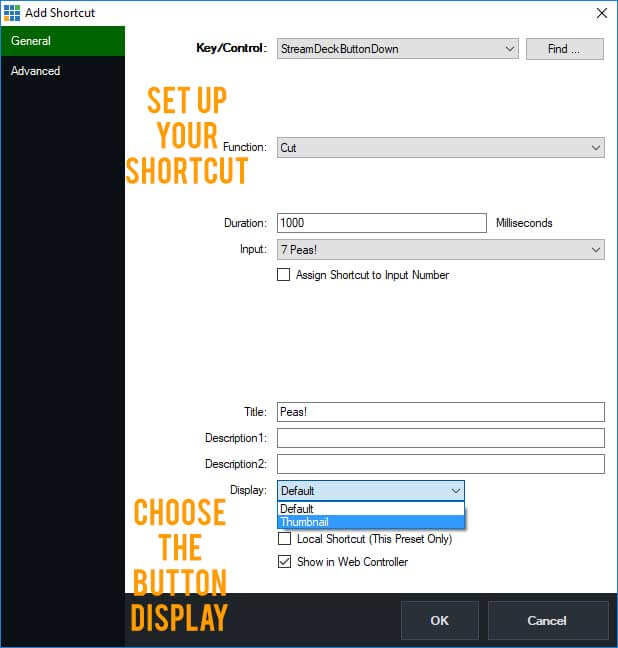Focus the Description2 text field
The height and width of the screenshot is (648, 618).
tap(440, 464)
